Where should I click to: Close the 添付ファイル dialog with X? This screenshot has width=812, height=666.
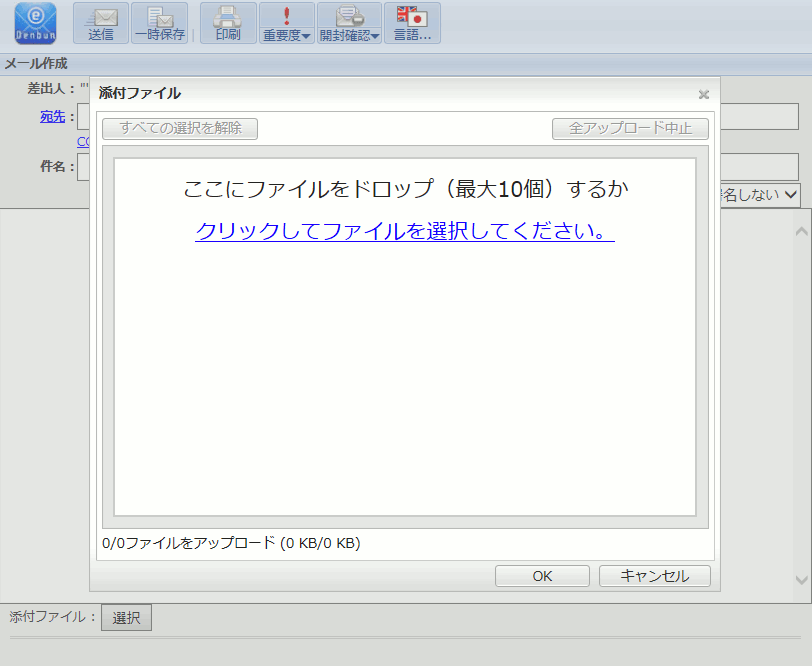(x=703, y=94)
